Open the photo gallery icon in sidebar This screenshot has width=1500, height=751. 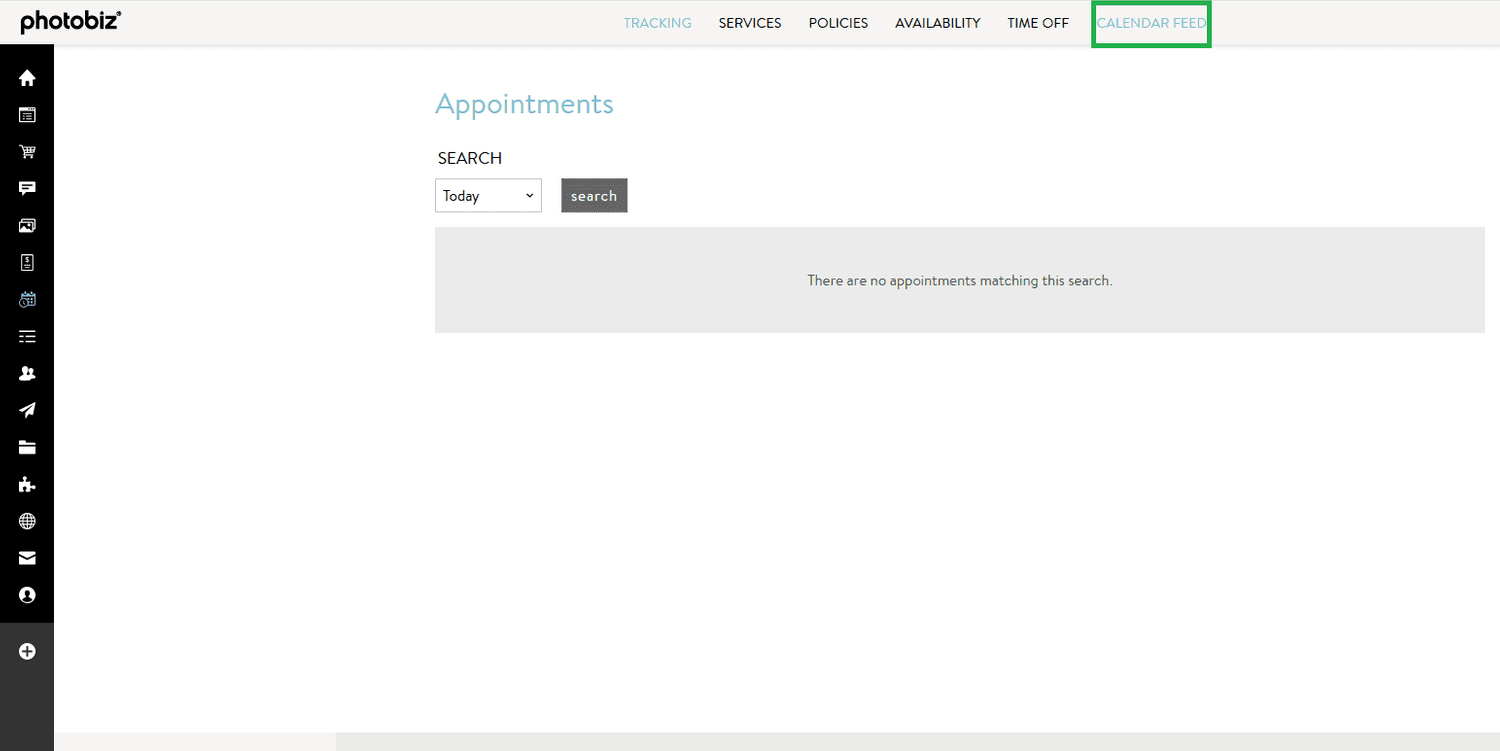pos(27,226)
